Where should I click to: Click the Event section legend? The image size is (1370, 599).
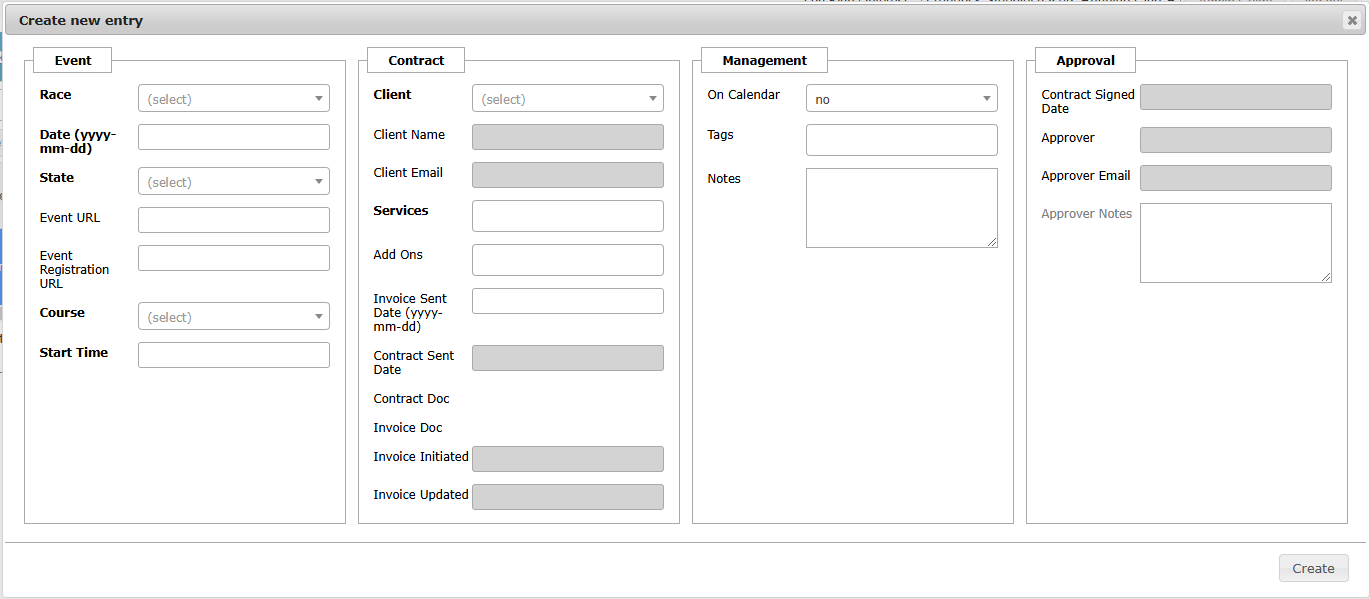pyautogui.click(x=73, y=60)
